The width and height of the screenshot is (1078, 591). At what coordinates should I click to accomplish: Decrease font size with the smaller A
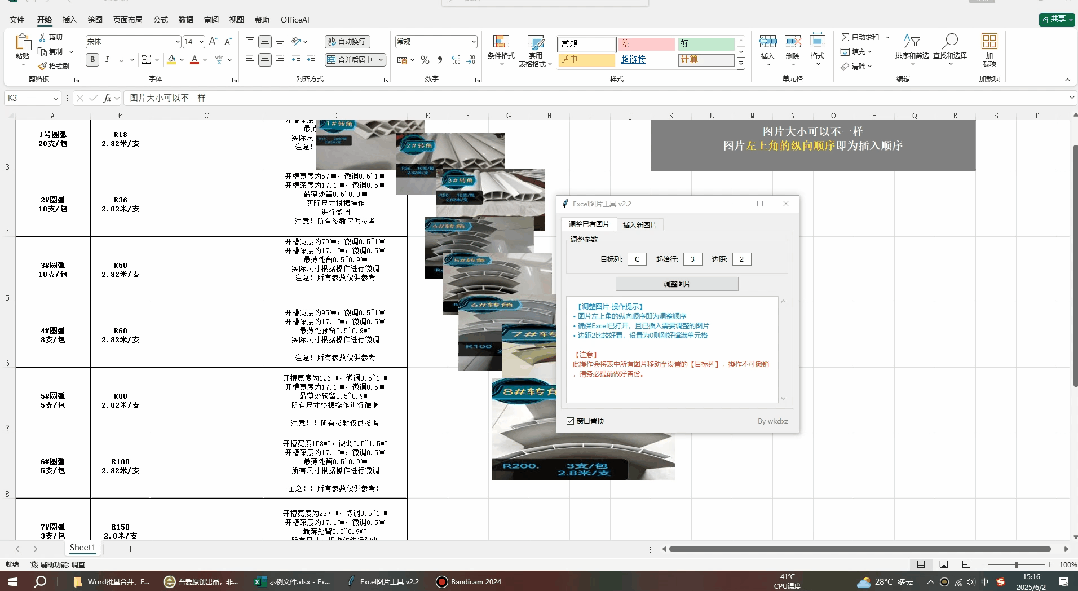(x=227, y=42)
